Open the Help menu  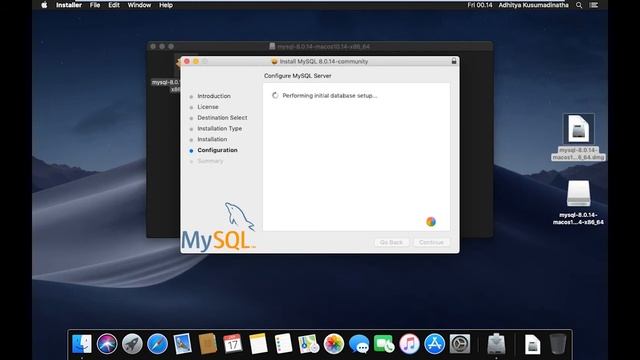point(166,5)
